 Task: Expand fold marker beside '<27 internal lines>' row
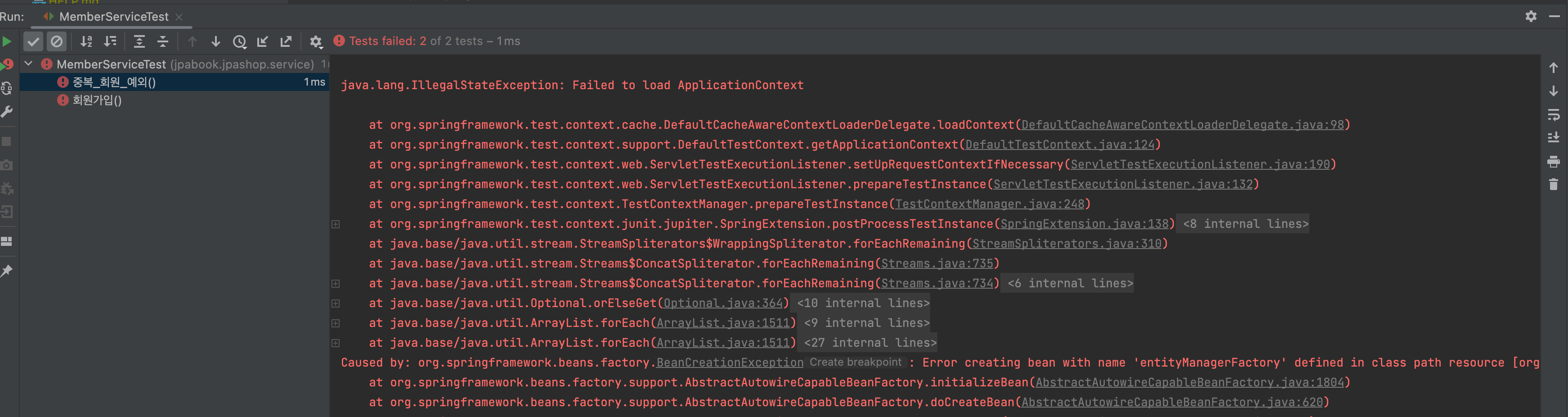pyautogui.click(x=336, y=343)
